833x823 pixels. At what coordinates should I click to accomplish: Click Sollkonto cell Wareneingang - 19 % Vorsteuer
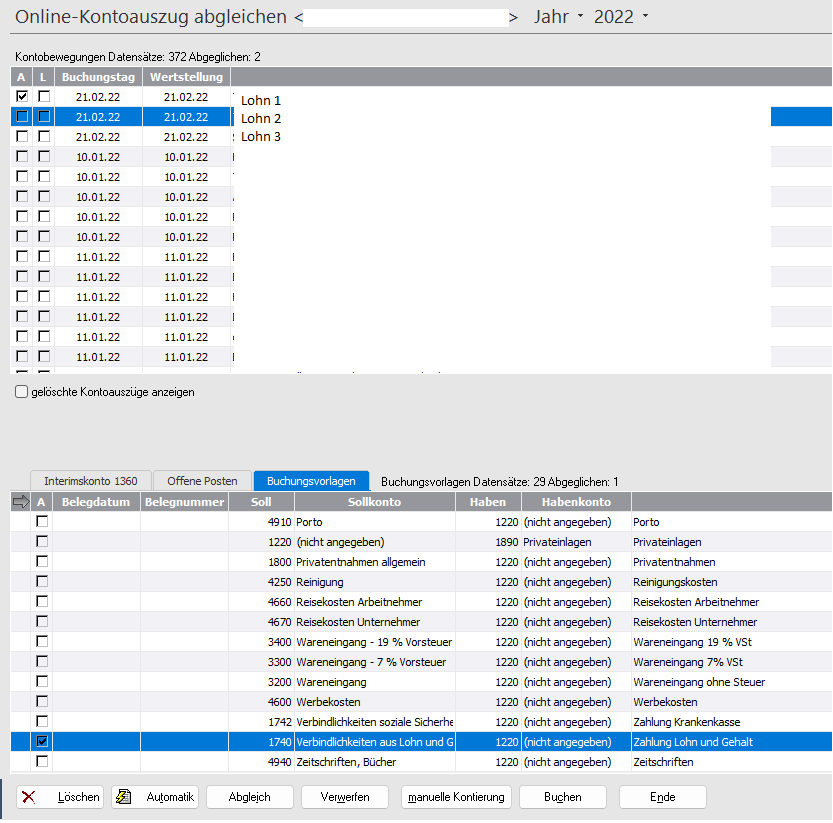pyautogui.click(x=374, y=642)
